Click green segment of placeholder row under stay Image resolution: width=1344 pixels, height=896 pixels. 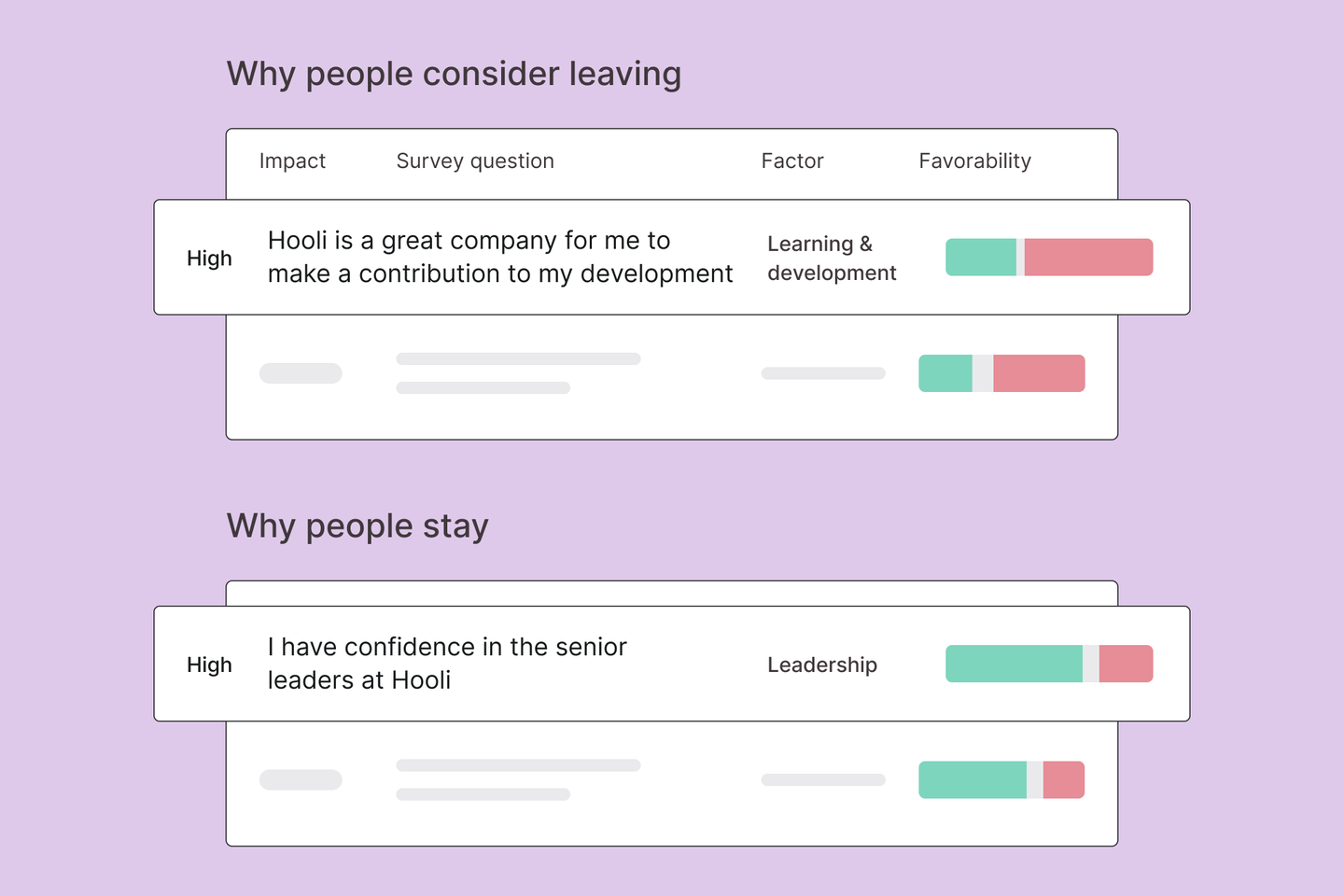tap(973, 780)
